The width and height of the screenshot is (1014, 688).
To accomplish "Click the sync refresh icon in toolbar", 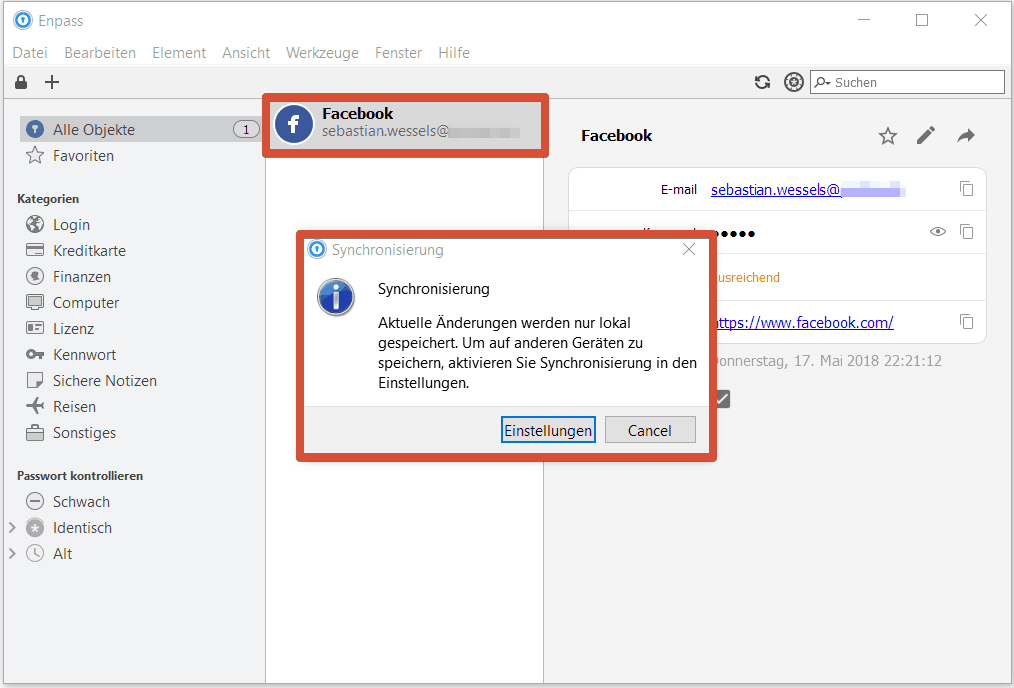I will (762, 82).
